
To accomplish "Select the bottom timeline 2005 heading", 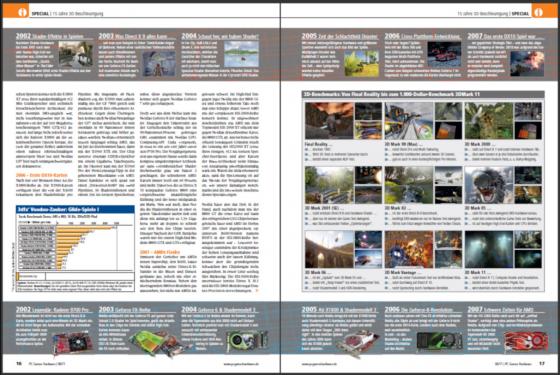I will [339, 310].
